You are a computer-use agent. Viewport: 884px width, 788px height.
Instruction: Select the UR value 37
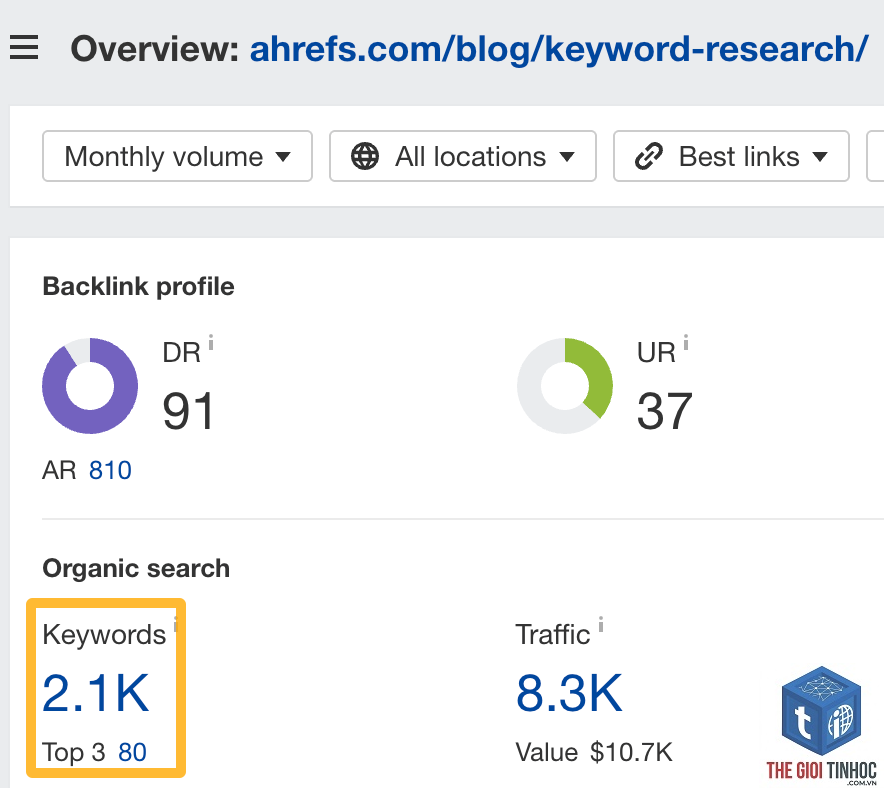pos(665,411)
